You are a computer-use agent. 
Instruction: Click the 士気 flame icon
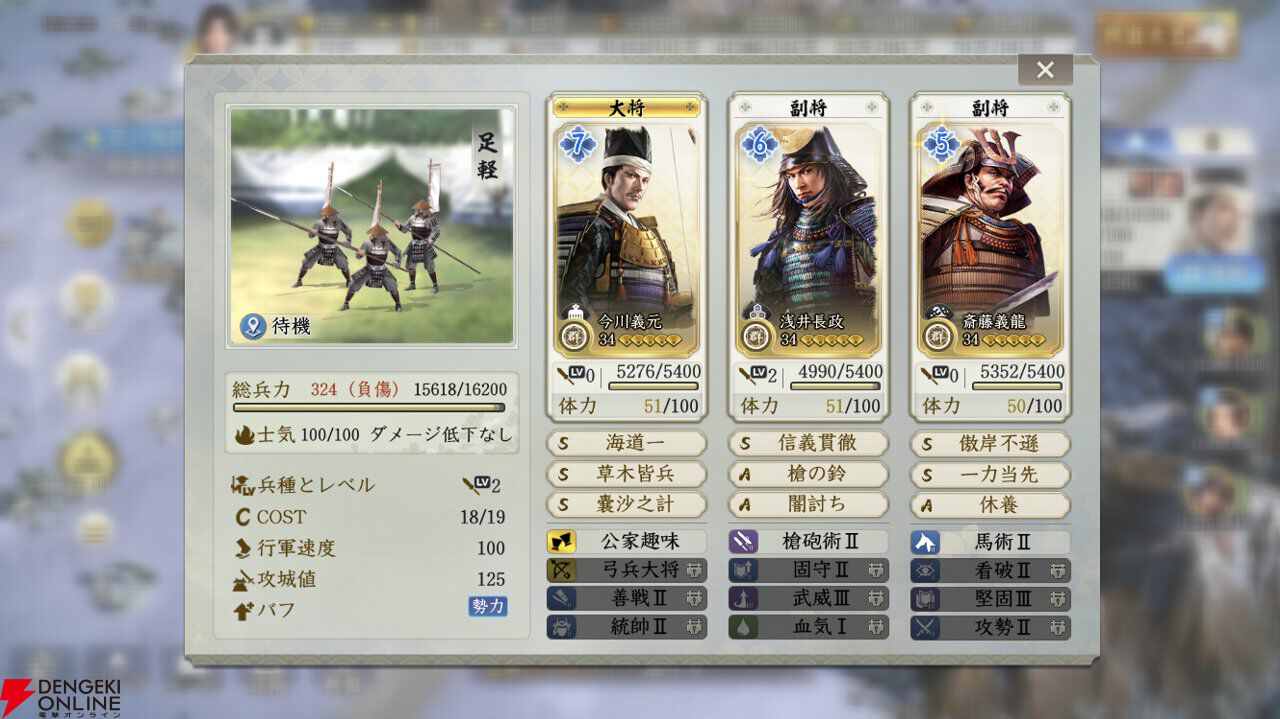point(244,435)
